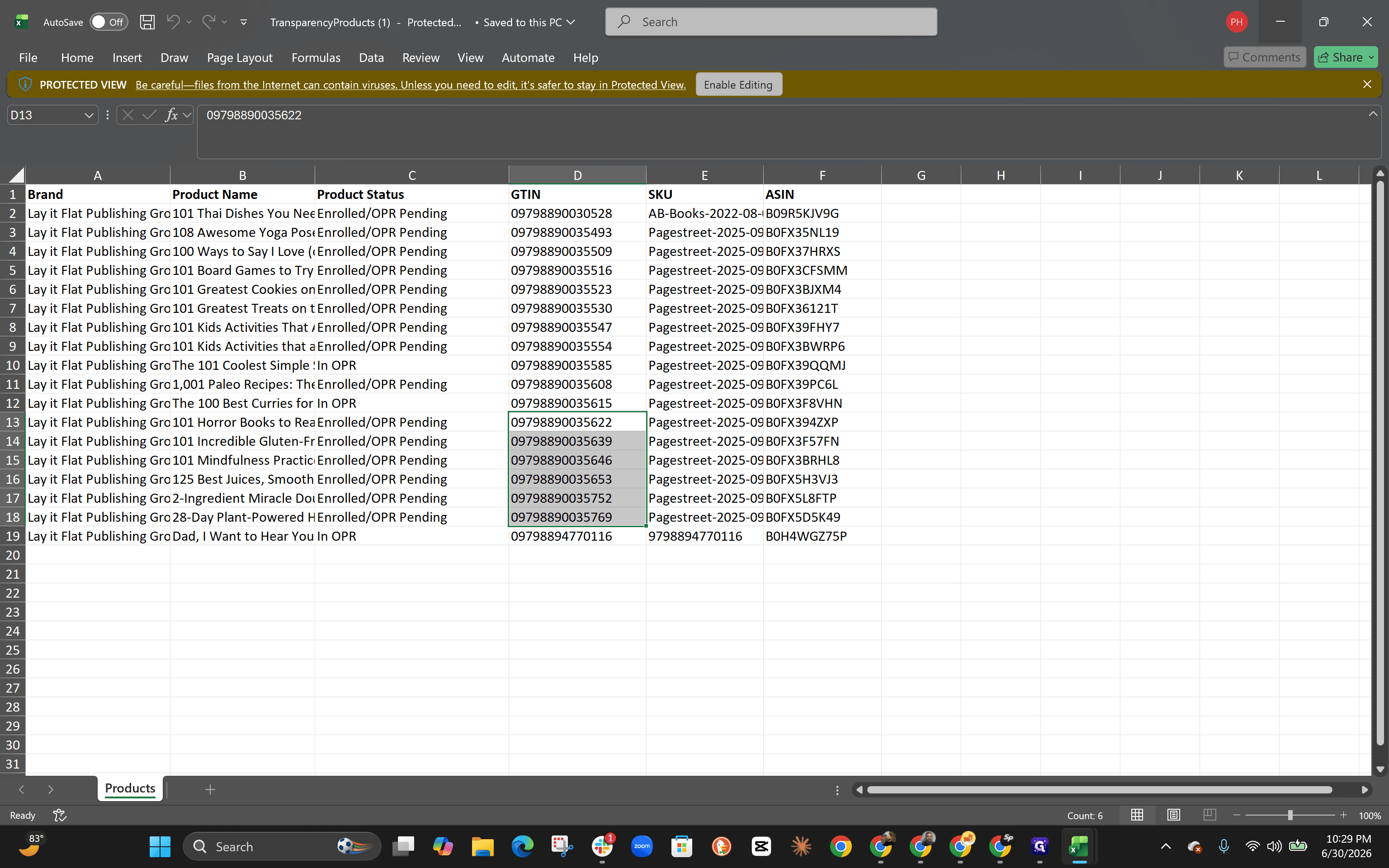Switch to the Formulas tab
Viewport: 1389px width, 868px height.
pos(316,57)
